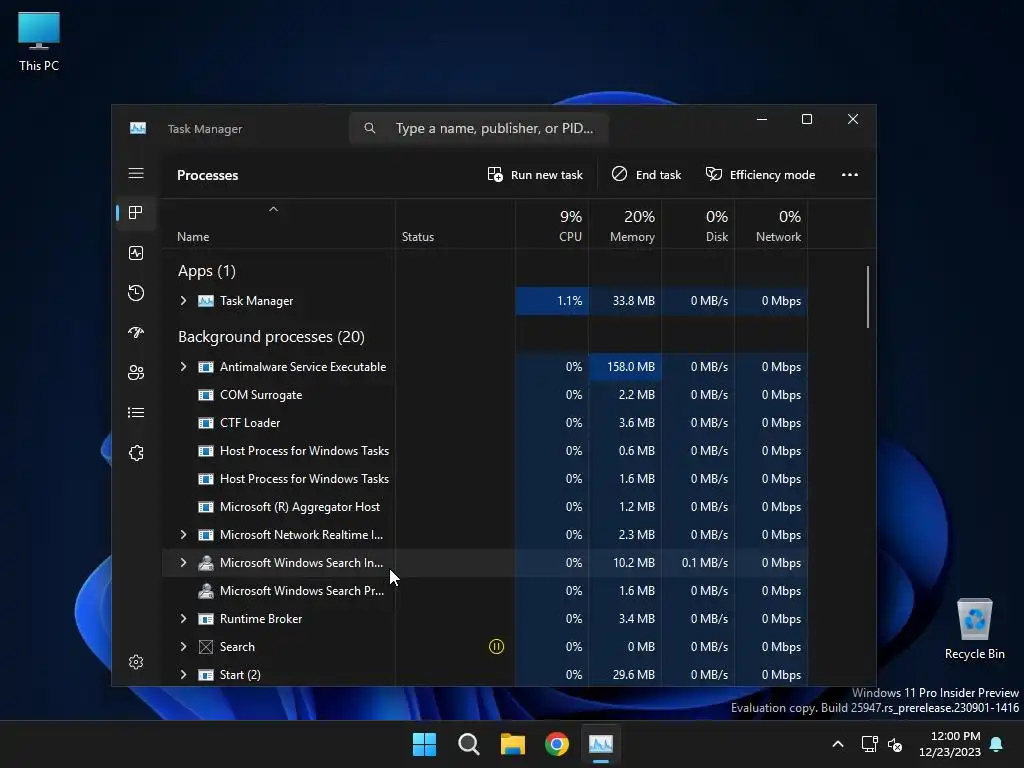
Task: Expand the Search process row
Action: tap(184, 647)
